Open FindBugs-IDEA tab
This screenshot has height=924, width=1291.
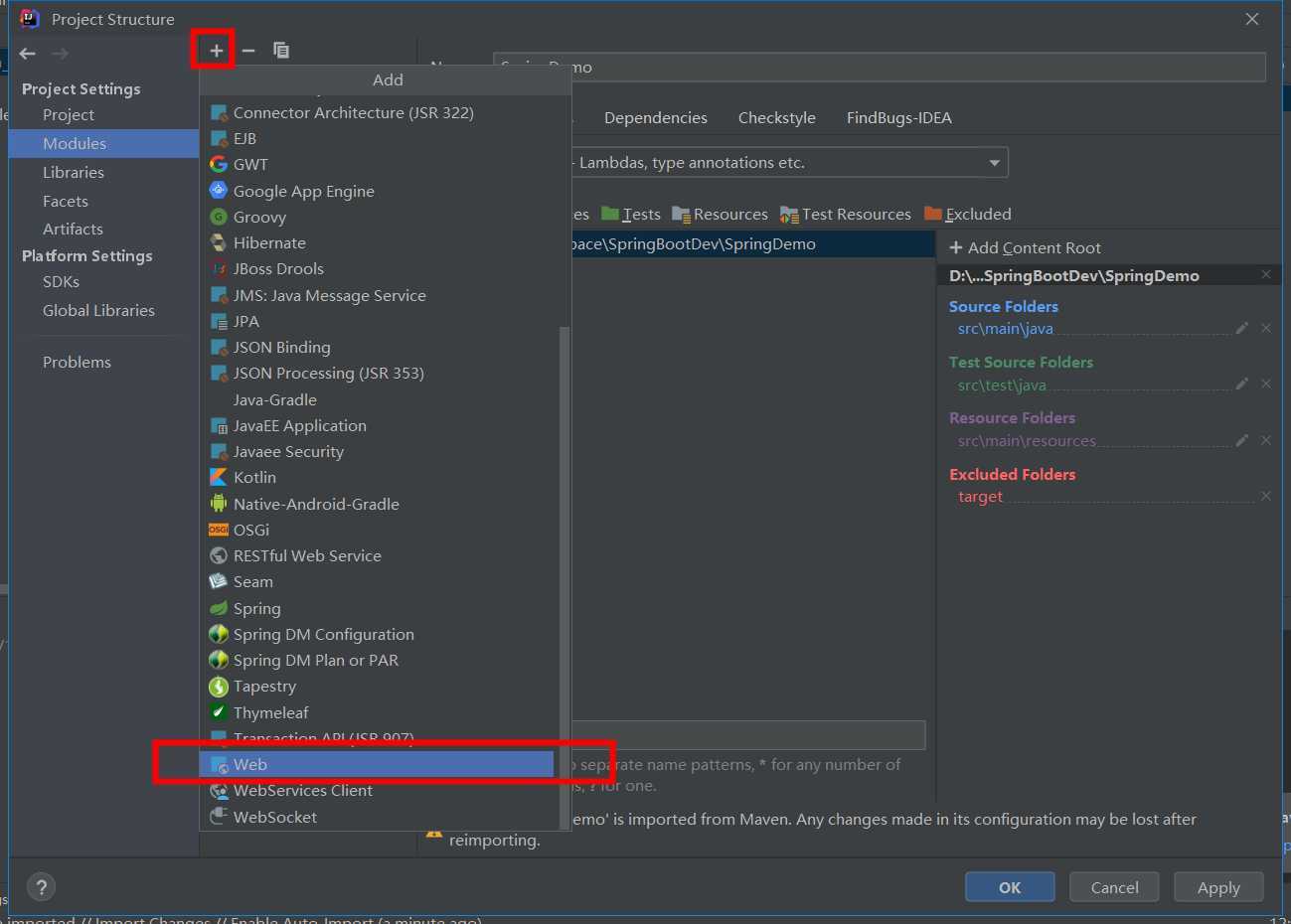(899, 117)
